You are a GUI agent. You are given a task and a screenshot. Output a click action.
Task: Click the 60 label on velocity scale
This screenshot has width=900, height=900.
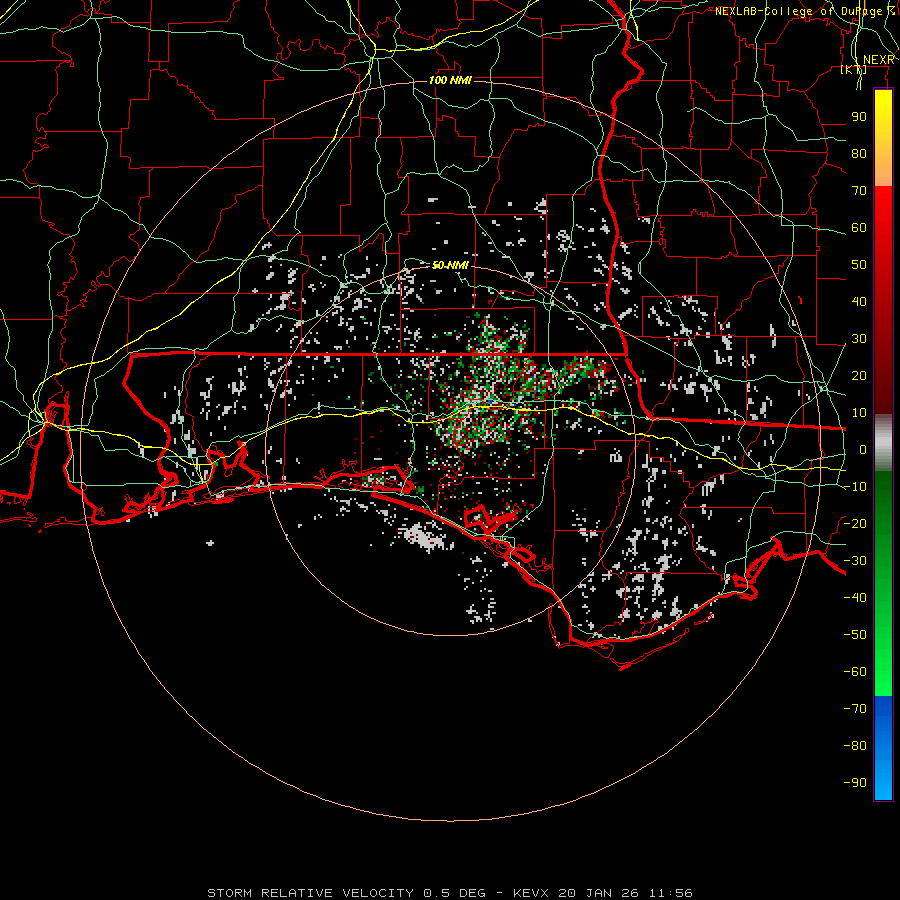coord(859,227)
